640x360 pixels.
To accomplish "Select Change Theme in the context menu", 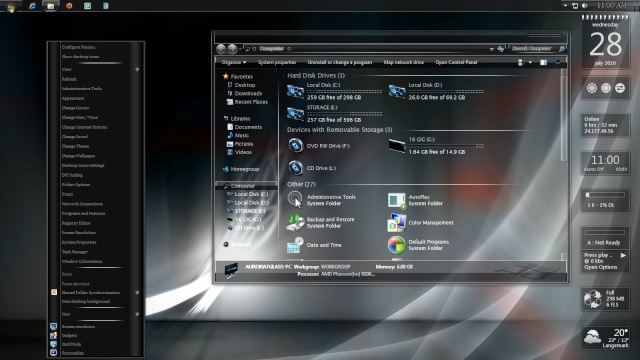I will pos(76,146).
